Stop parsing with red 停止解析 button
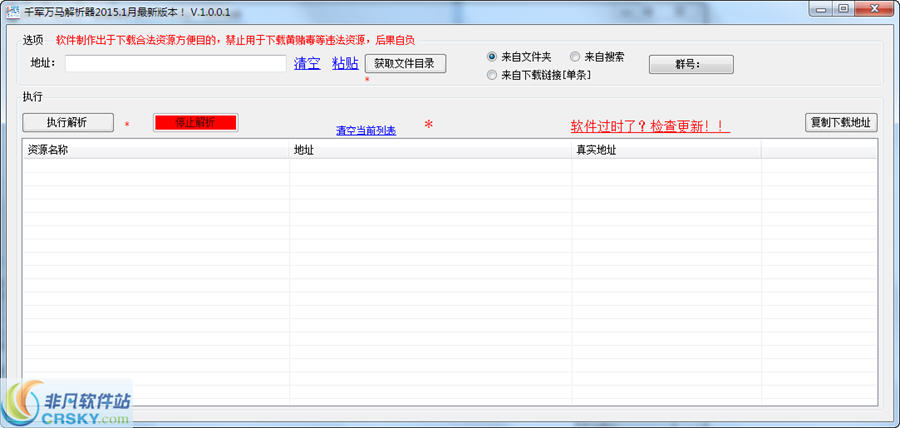Screen dimensions: 900x428 pos(196,122)
